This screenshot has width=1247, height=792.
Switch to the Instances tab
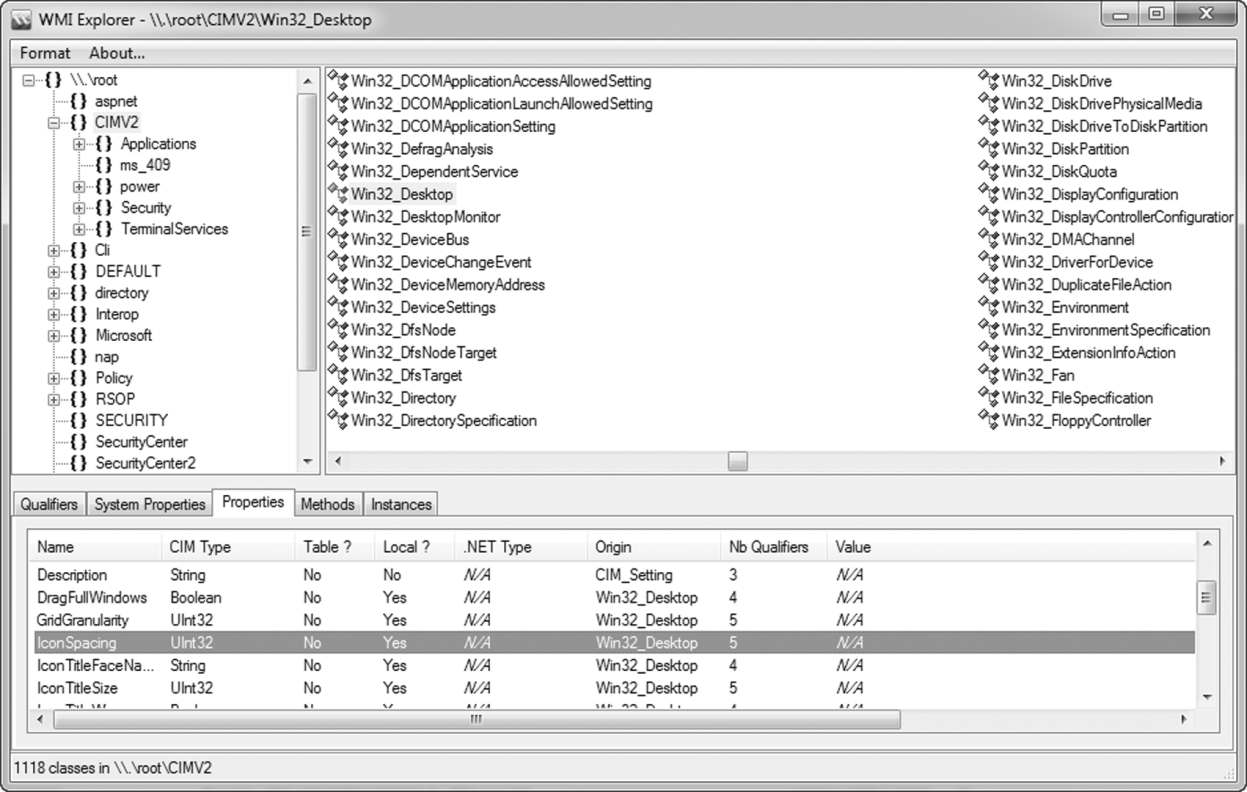(x=401, y=505)
